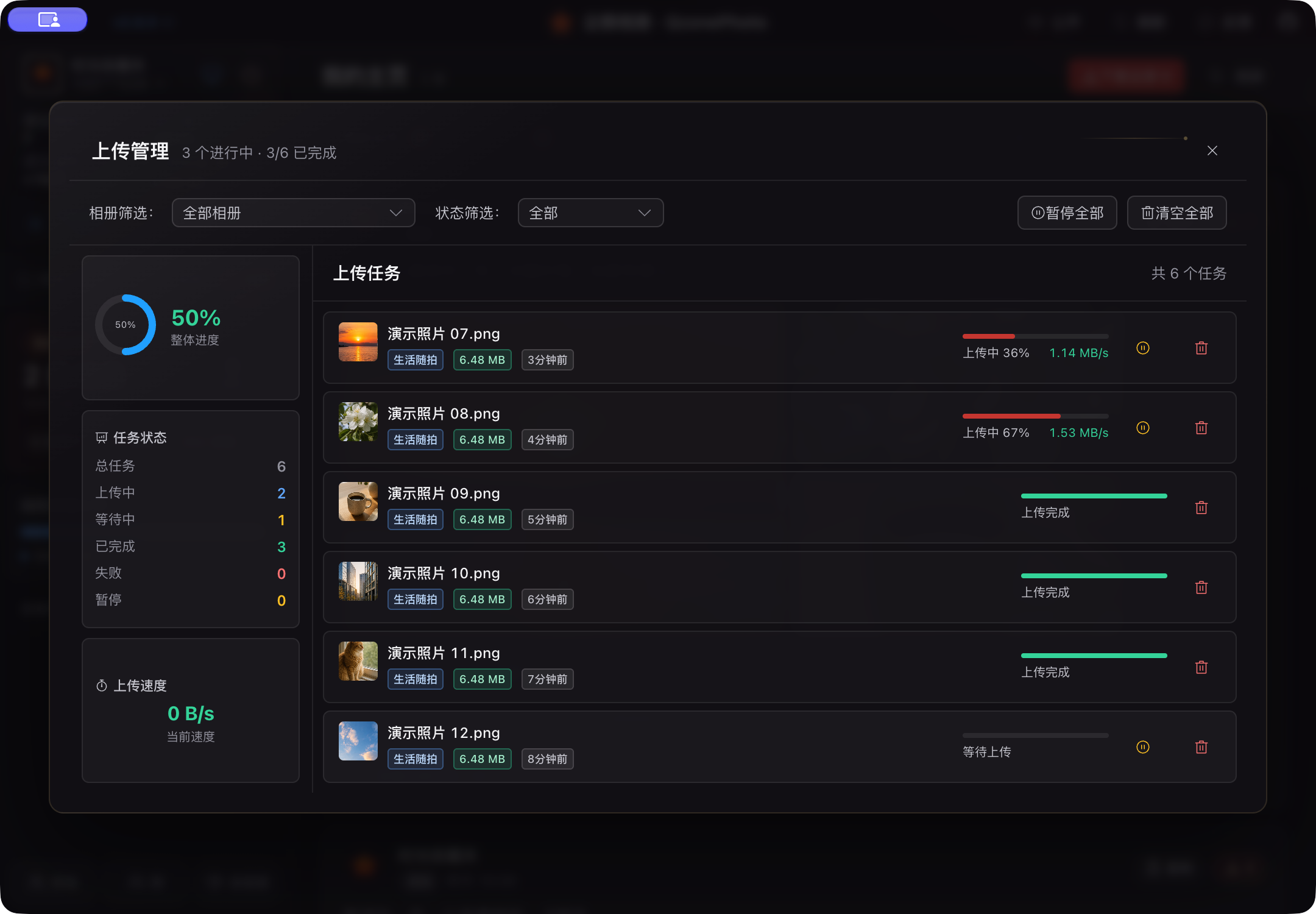Click the 07.png upload progress bar

[1036, 336]
